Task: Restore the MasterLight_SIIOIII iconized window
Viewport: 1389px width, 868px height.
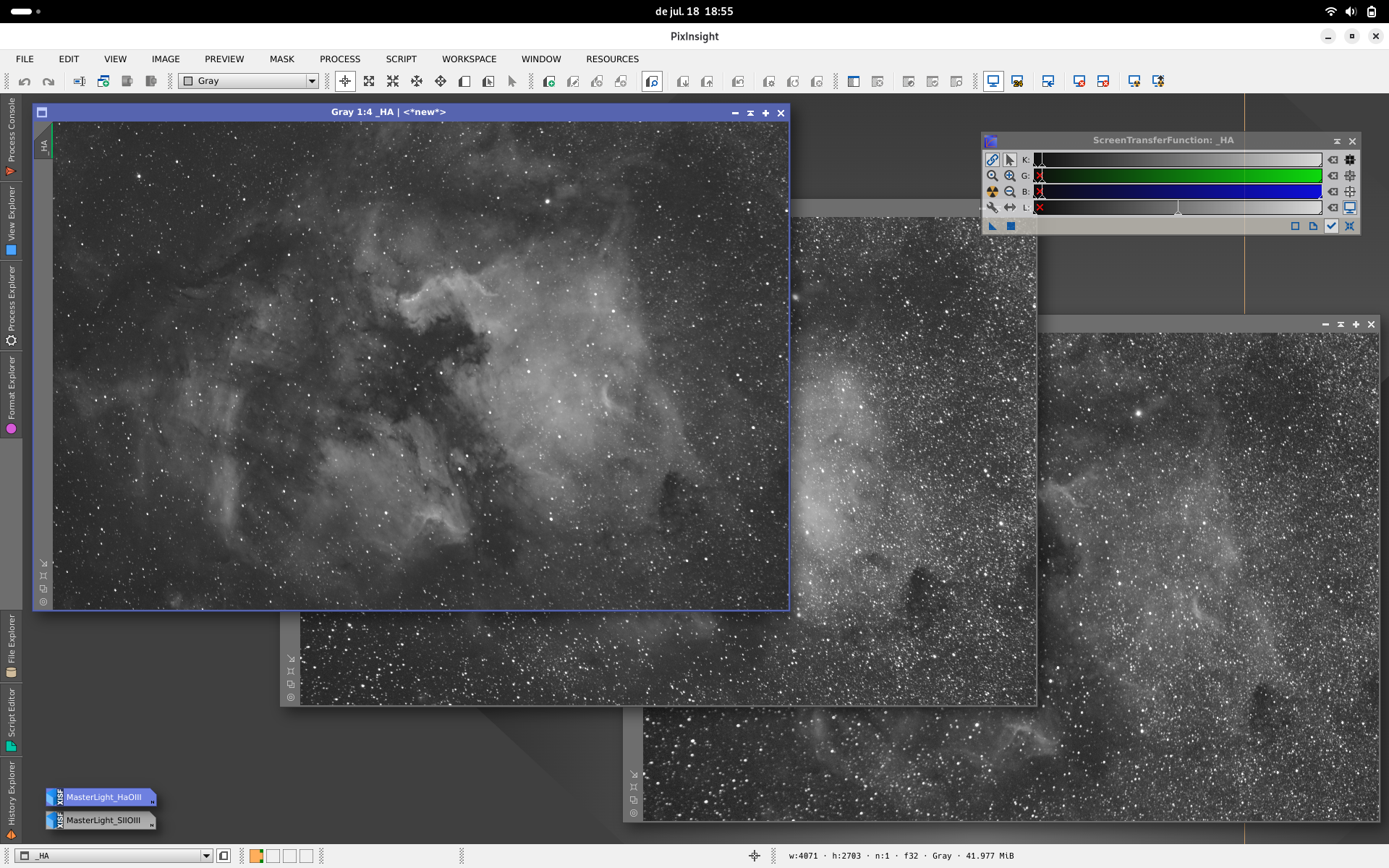Action: click(101, 820)
